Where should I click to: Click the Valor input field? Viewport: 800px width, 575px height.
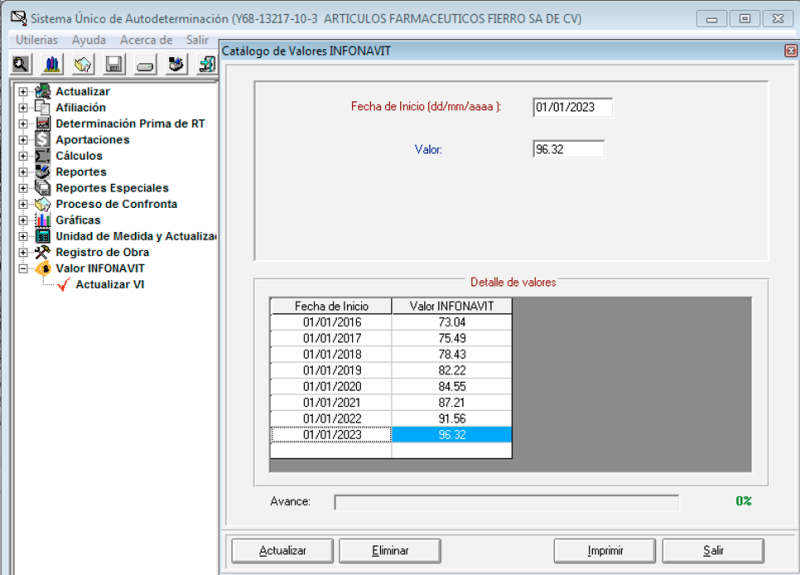tap(568, 149)
